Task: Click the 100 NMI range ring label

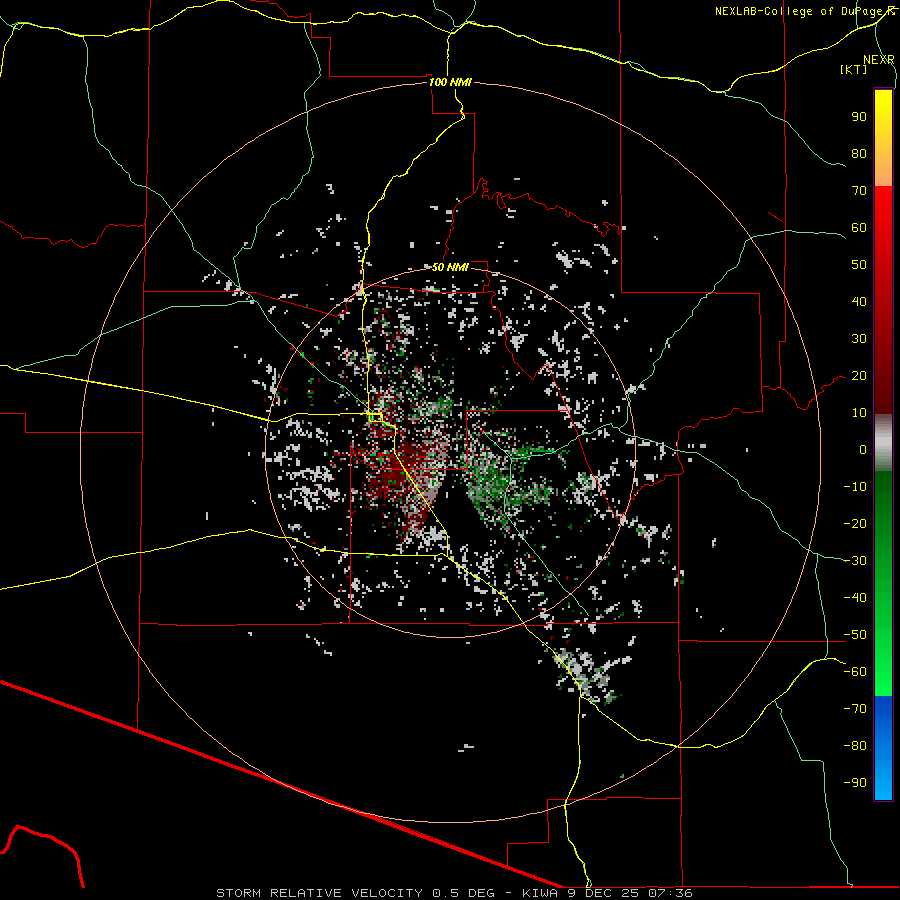Action: pyautogui.click(x=450, y=82)
